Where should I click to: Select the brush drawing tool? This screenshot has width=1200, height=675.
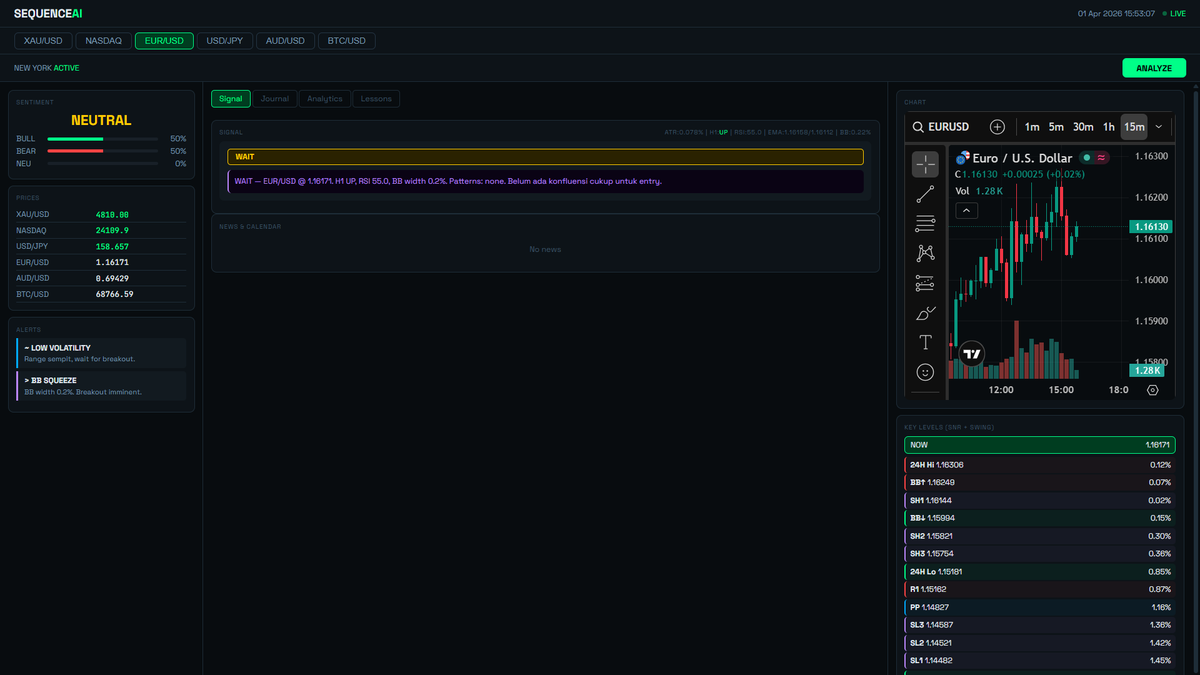[x=925, y=313]
